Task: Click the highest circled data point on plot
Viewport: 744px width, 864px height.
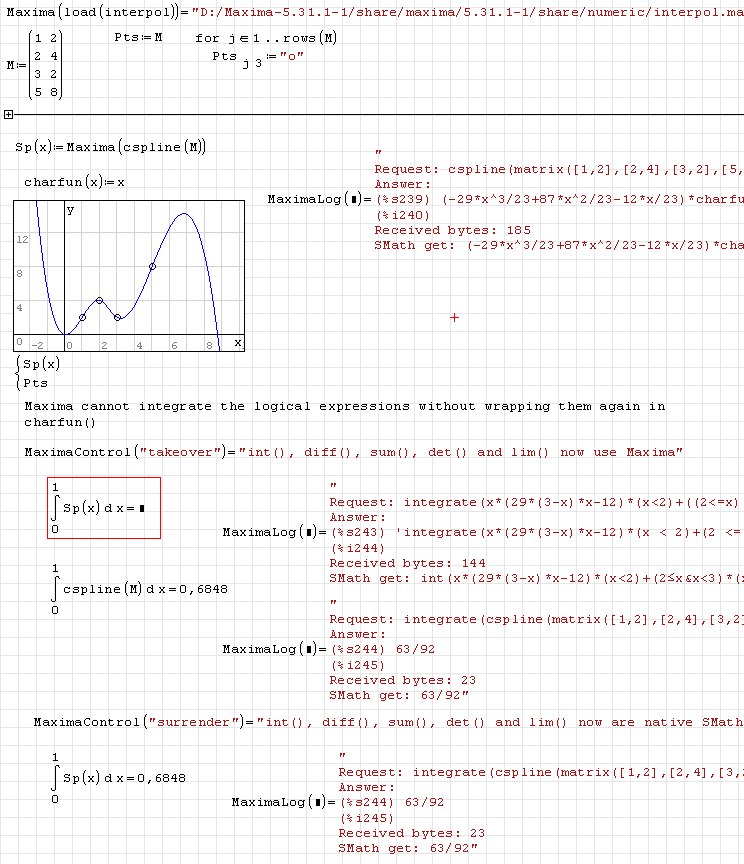Action: coord(152,266)
